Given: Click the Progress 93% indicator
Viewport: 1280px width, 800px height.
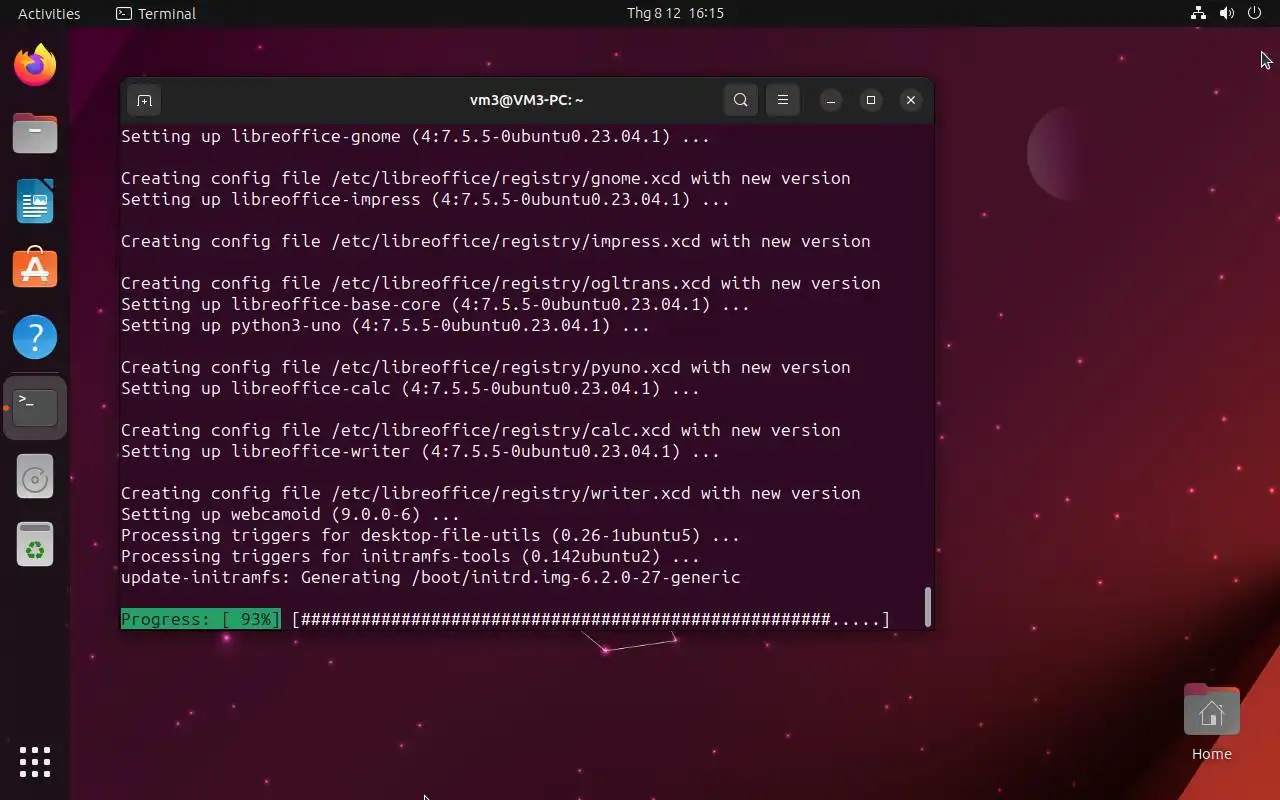Looking at the screenshot, I should [x=201, y=619].
